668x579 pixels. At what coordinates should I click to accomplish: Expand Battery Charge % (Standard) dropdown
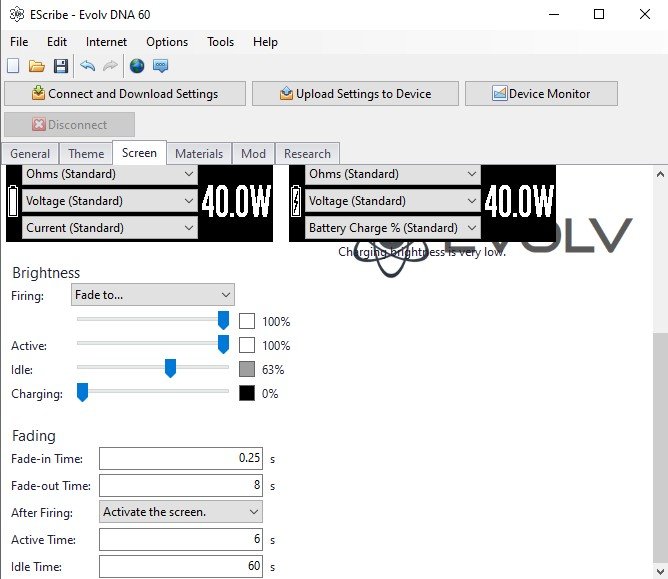393,228
